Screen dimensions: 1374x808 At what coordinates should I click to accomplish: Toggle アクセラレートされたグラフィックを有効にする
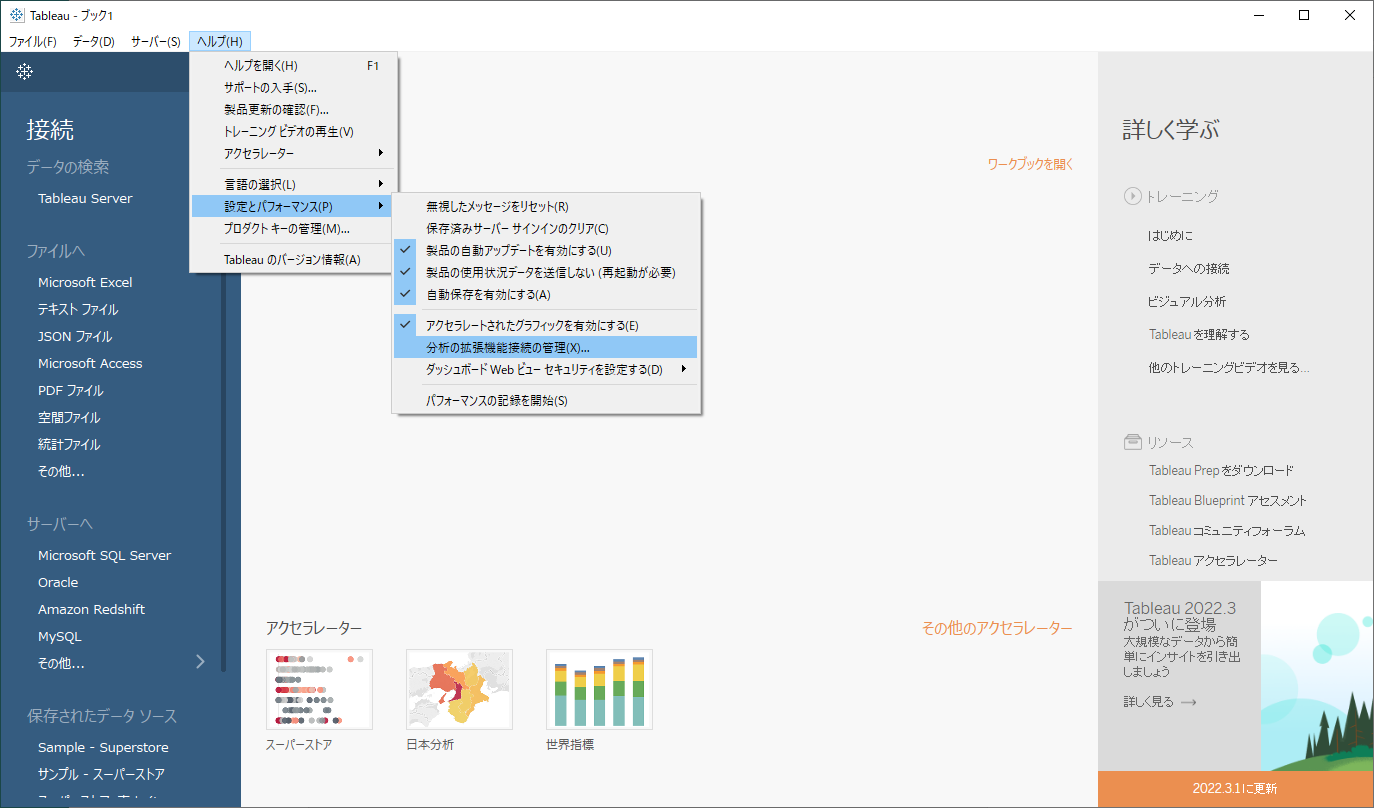544,325
